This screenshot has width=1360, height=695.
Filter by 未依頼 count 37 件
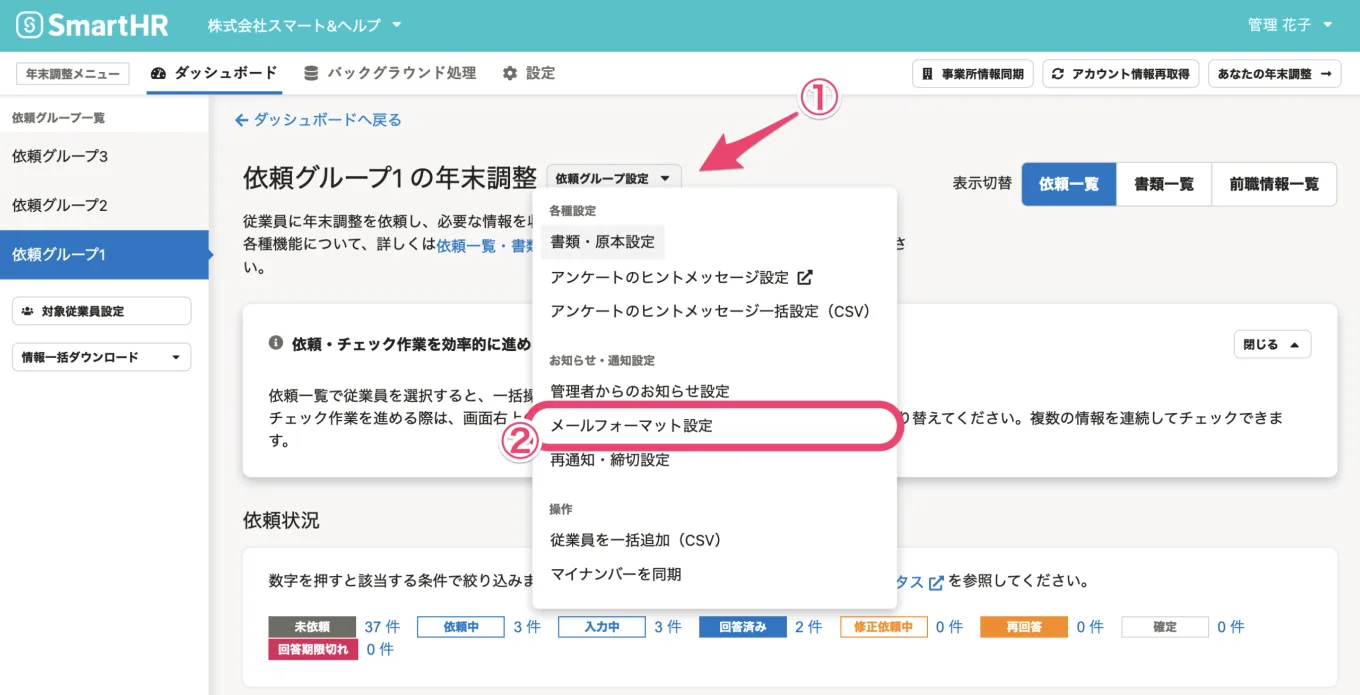[382, 627]
